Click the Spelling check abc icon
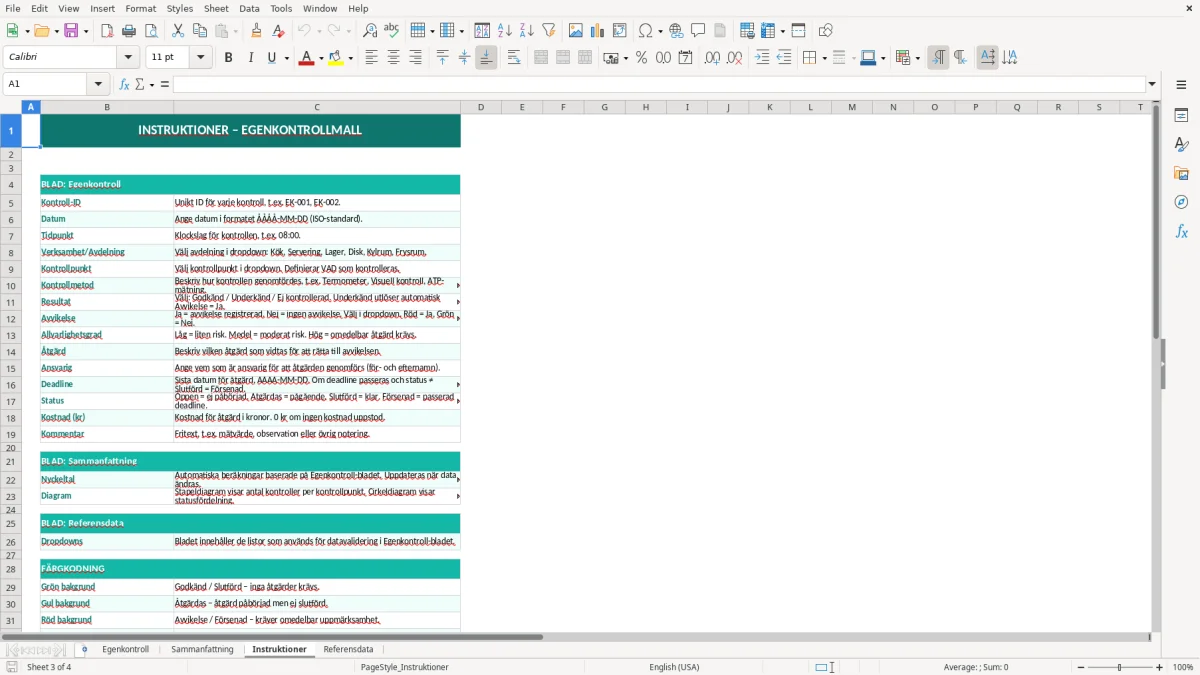This screenshot has height=675, width=1200. [392, 31]
